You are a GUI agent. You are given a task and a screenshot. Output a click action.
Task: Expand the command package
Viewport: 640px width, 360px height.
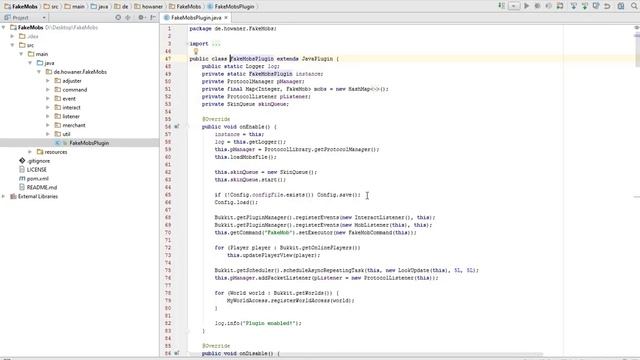point(48,90)
